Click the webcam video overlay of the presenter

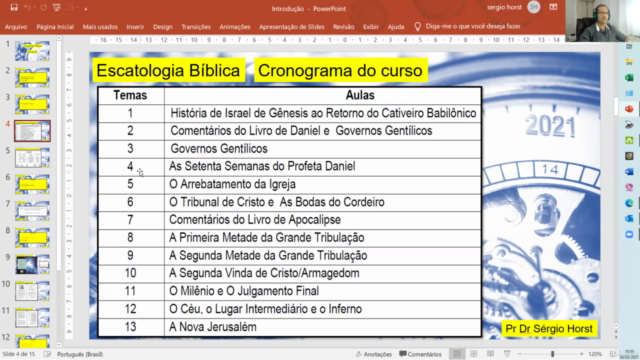pos(602,21)
